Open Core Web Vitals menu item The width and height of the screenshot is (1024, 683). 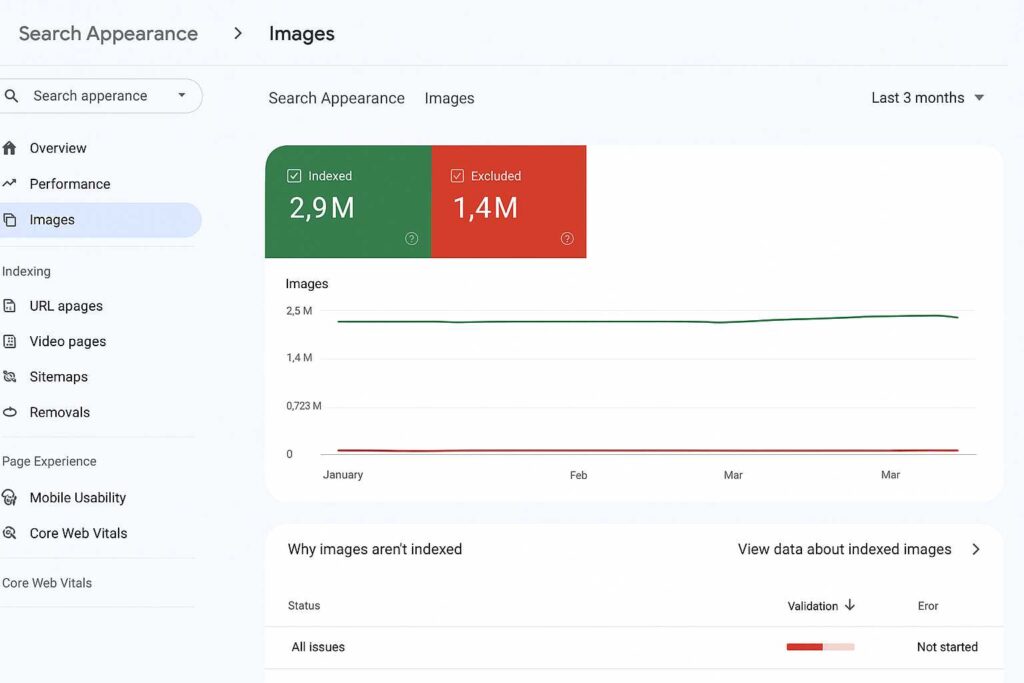[78, 533]
